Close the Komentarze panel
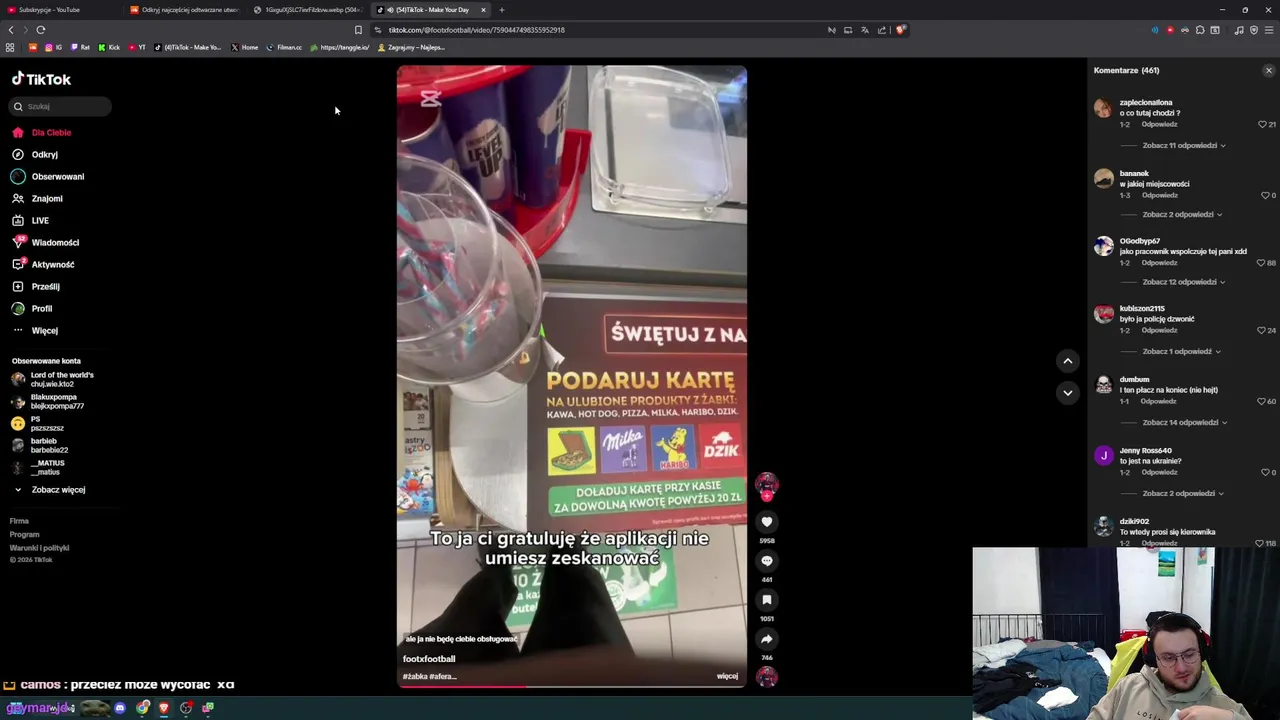The image size is (1280, 720). click(x=1269, y=71)
